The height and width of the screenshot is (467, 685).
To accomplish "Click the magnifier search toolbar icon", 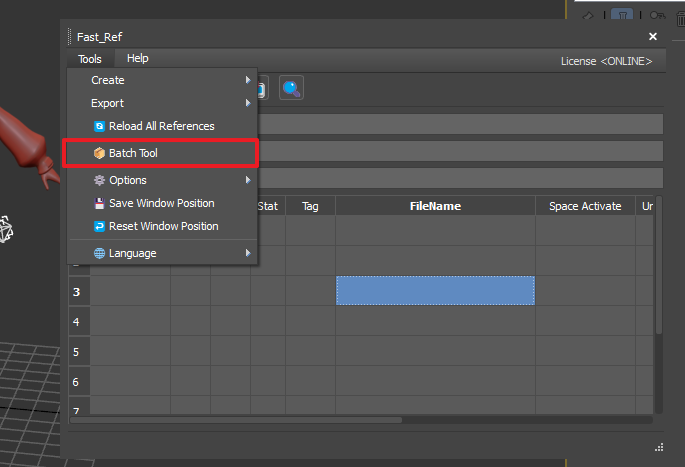I will pos(291,89).
